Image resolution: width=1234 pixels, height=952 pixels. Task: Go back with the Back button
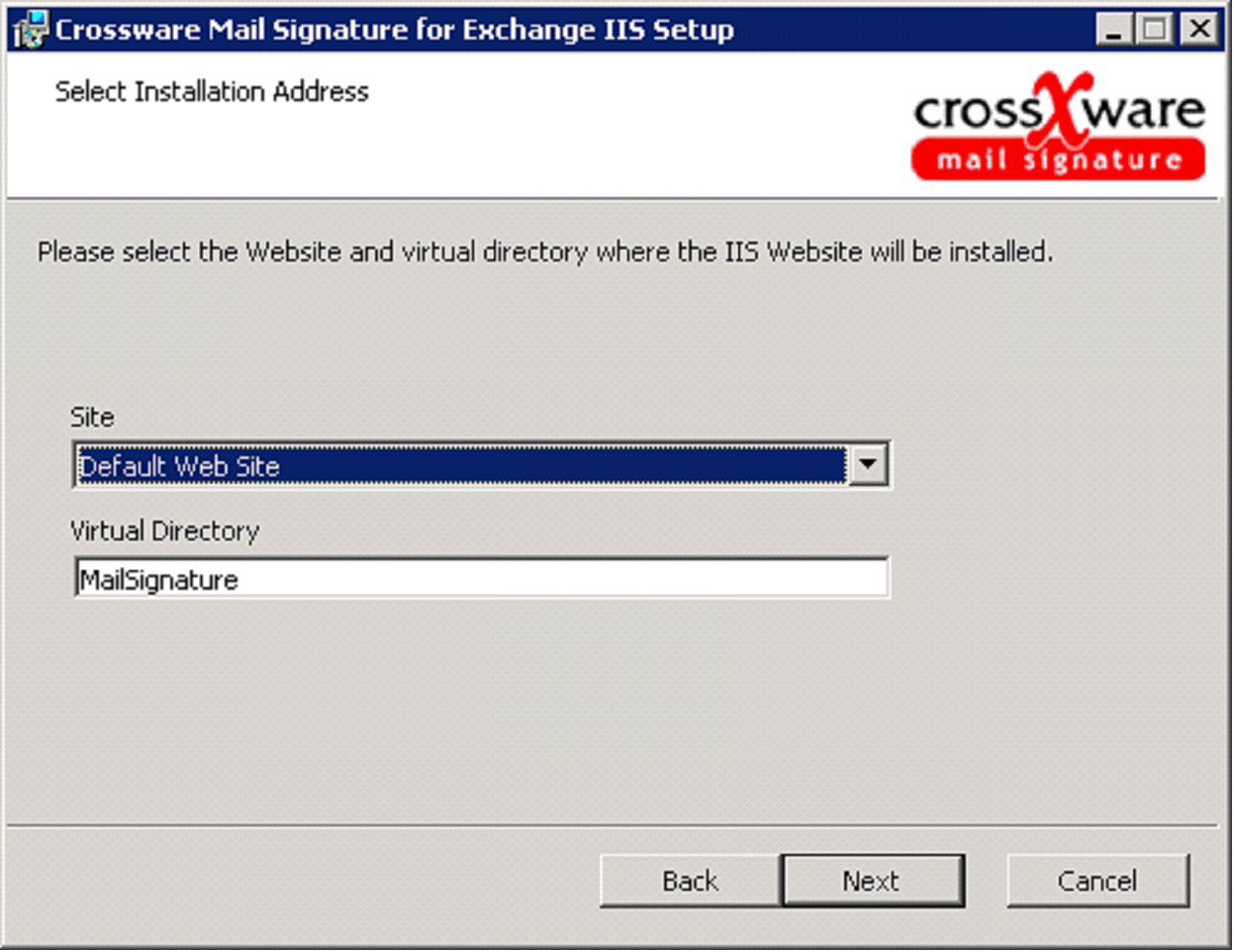click(x=690, y=881)
